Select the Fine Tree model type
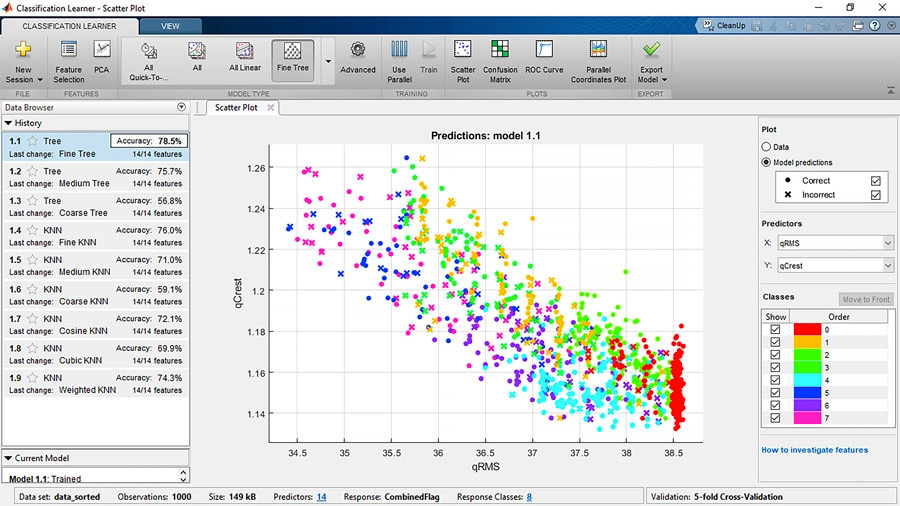The height and width of the screenshot is (506, 900). (292, 58)
